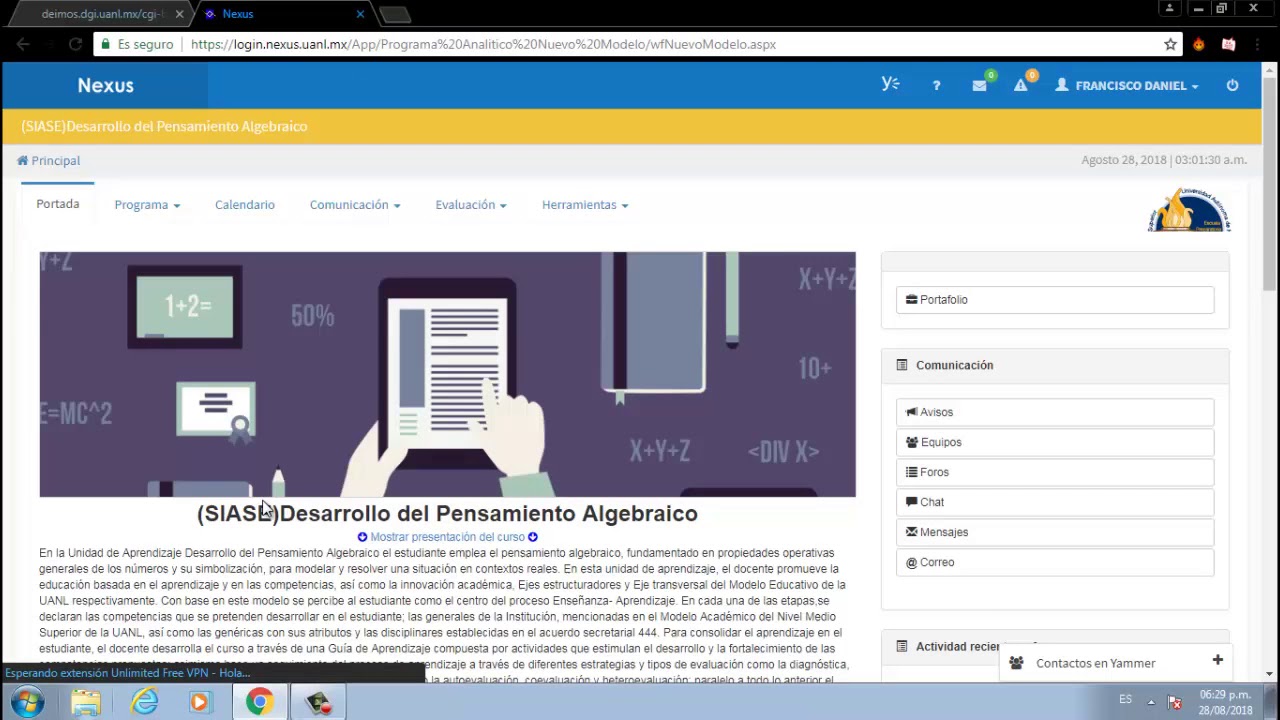Open the mail envelope notifications icon
1280x720 pixels.
tap(980, 85)
